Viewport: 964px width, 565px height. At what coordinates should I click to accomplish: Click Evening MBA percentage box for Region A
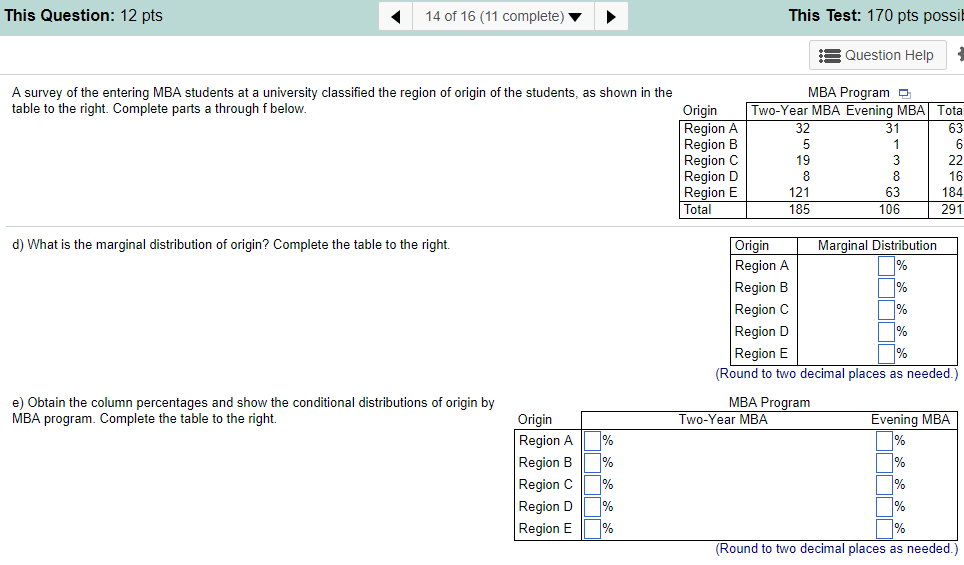point(884,441)
